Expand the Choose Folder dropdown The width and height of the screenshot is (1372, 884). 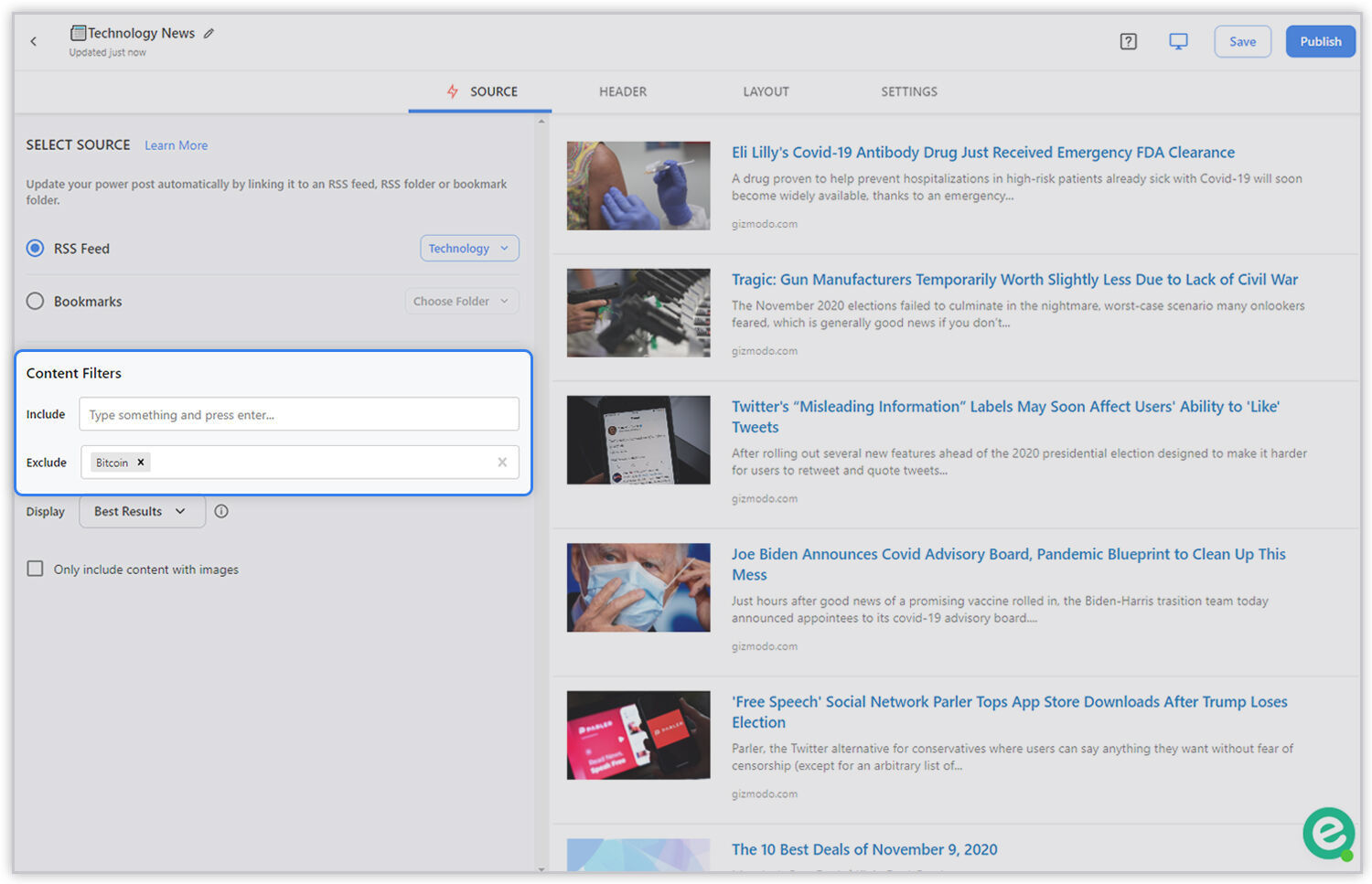[461, 302]
